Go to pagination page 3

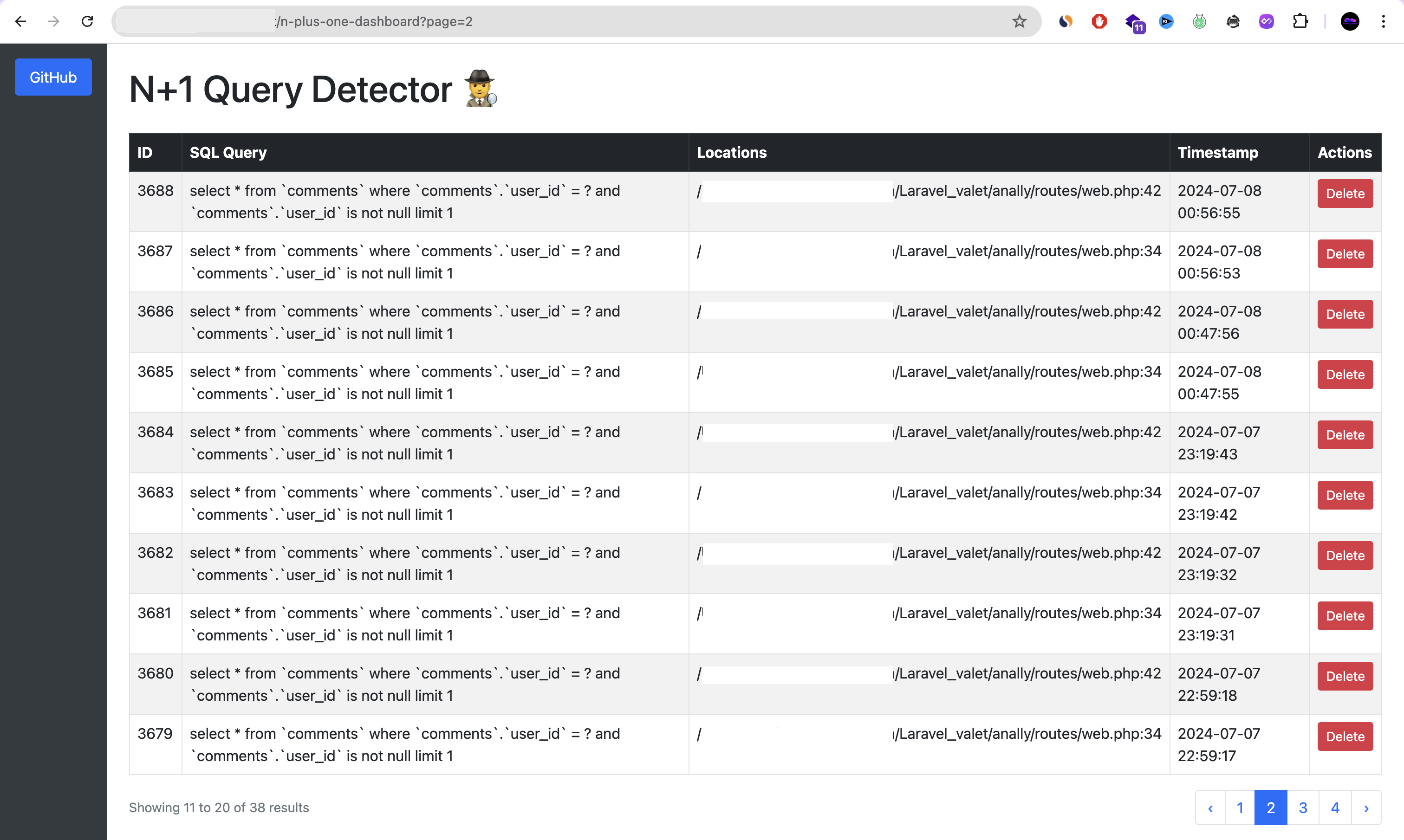pyautogui.click(x=1303, y=808)
